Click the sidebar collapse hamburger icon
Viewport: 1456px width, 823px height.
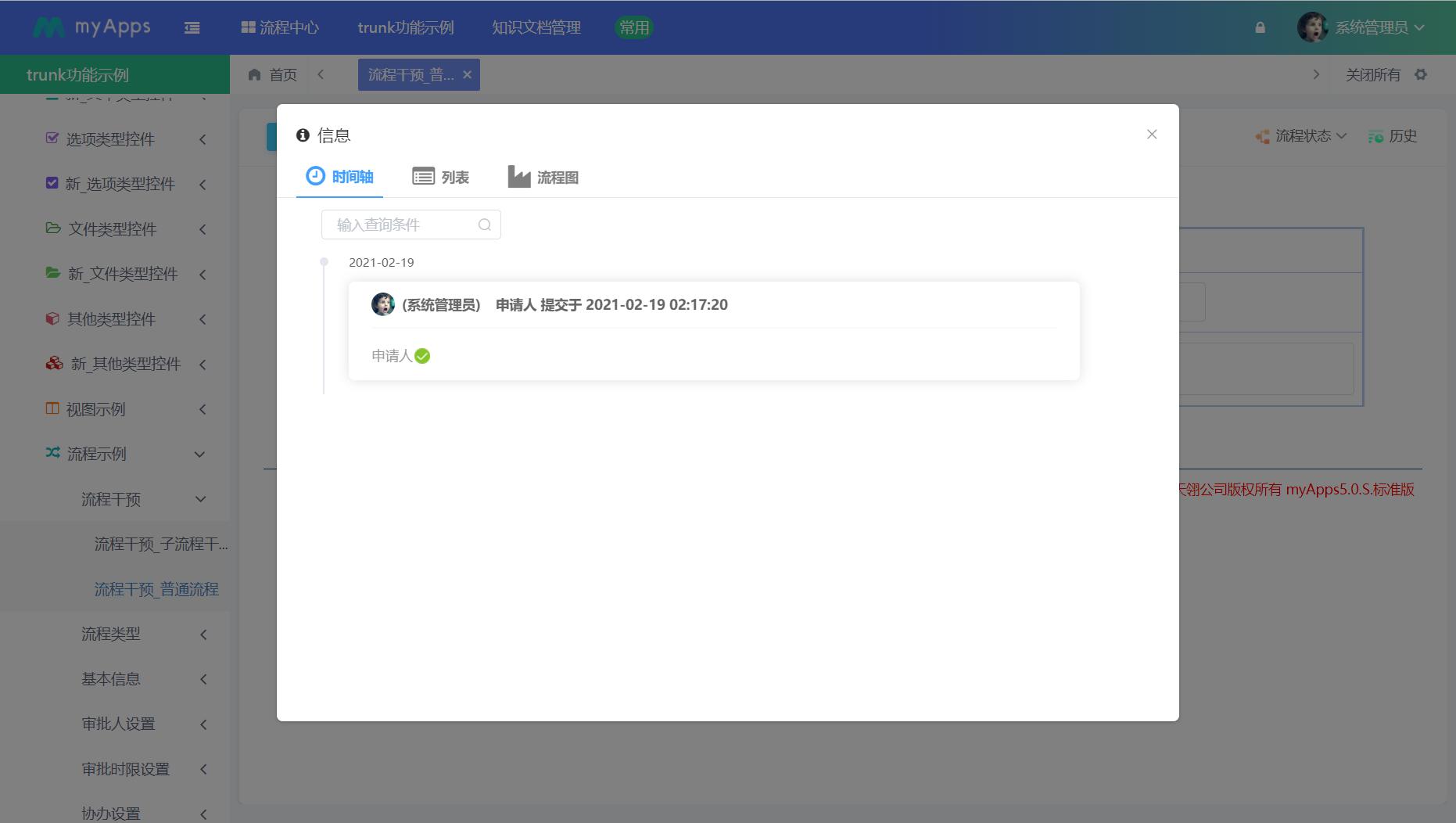click(192, 28)
